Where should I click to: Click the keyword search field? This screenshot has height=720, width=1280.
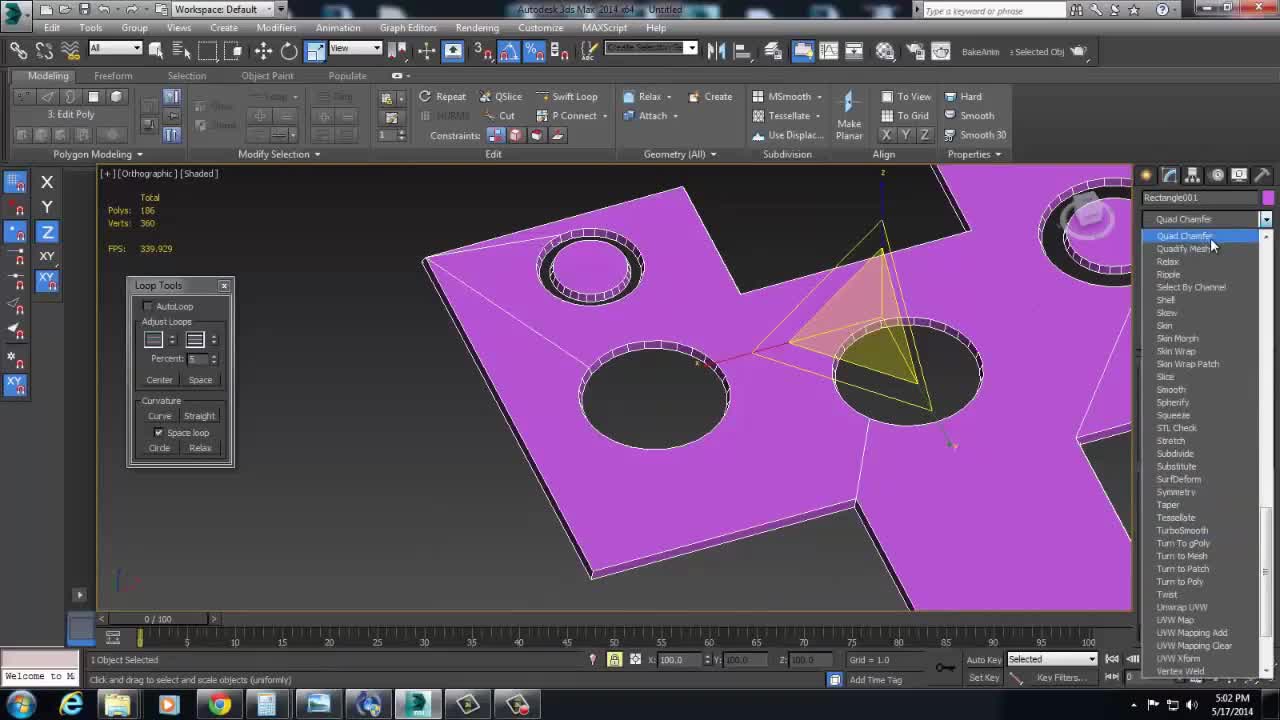click(994, 10)
